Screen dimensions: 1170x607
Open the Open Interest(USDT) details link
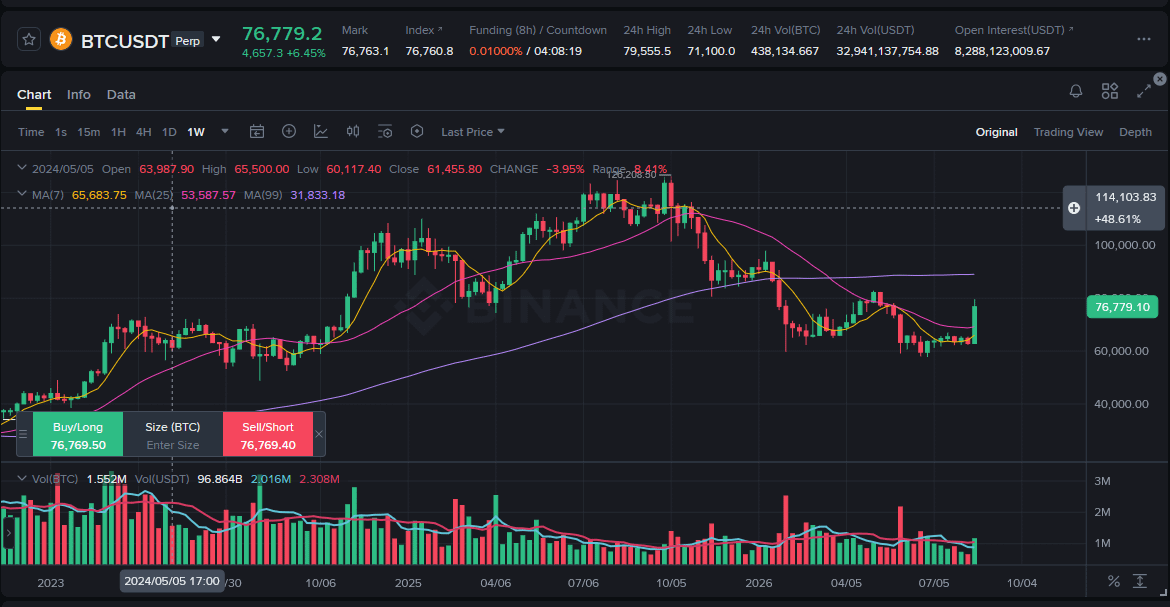pos(1014,30)
